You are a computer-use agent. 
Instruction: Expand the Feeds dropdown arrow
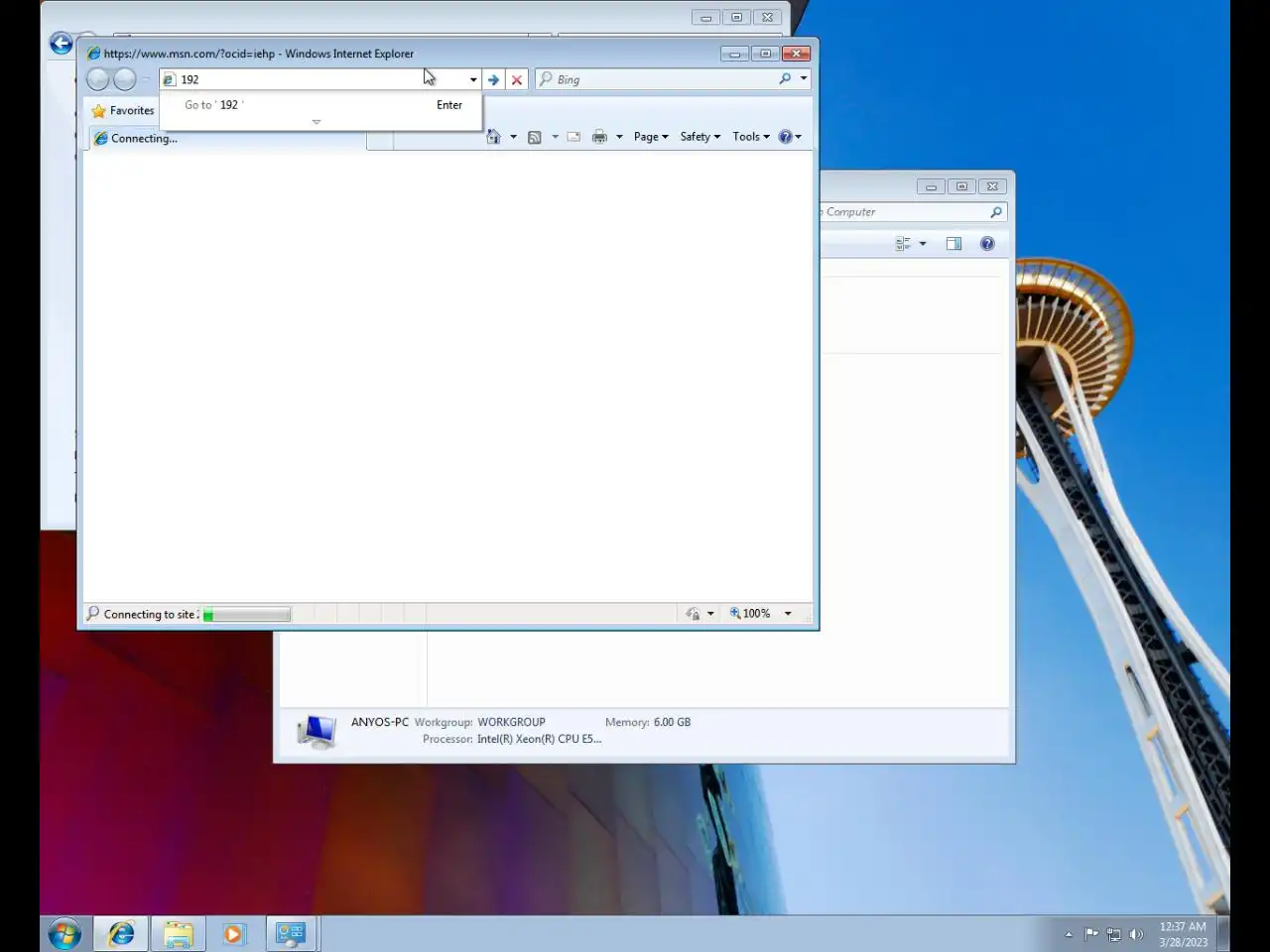click(x=555, y=137)
